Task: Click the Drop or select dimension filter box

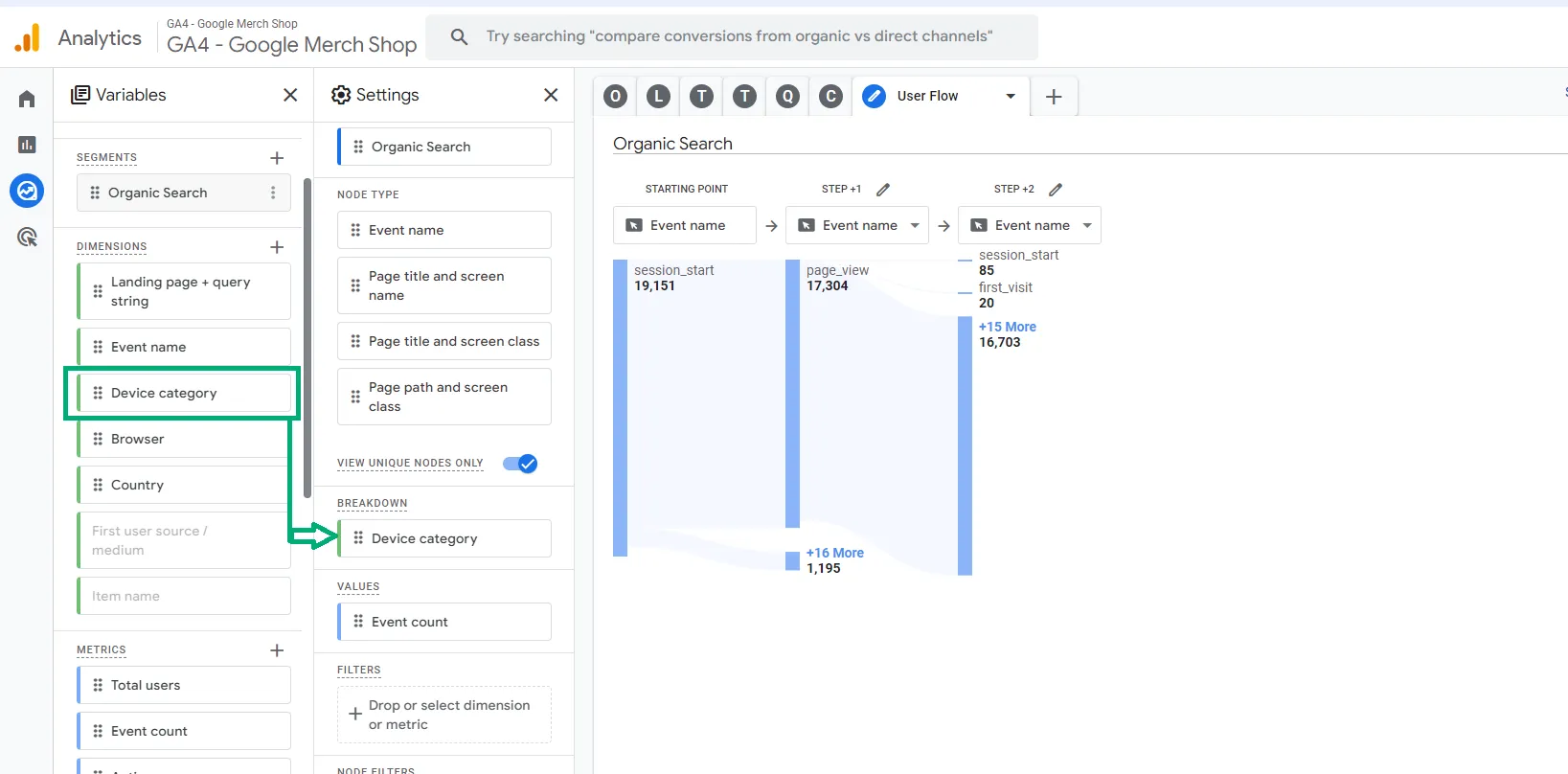Action: tap(444, 715)
